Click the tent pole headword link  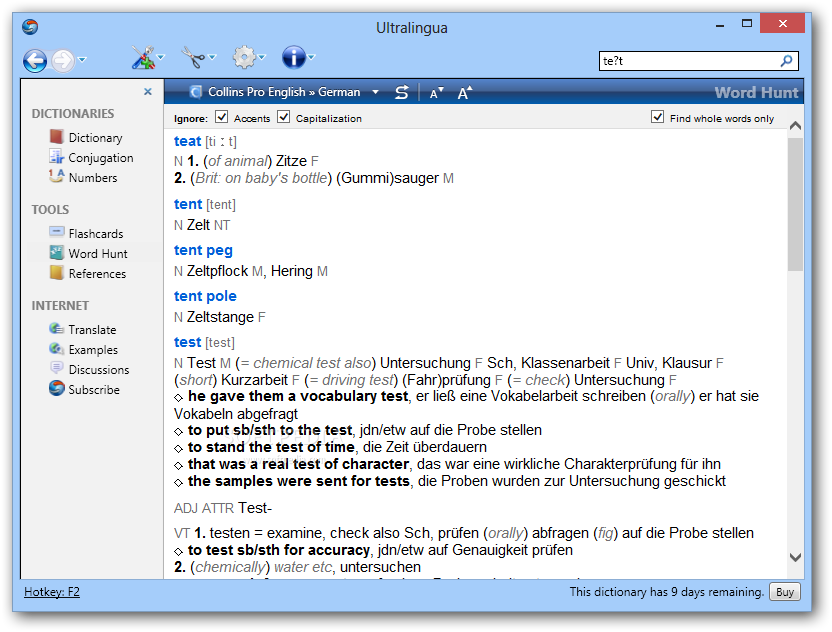[x=205, y=296]
